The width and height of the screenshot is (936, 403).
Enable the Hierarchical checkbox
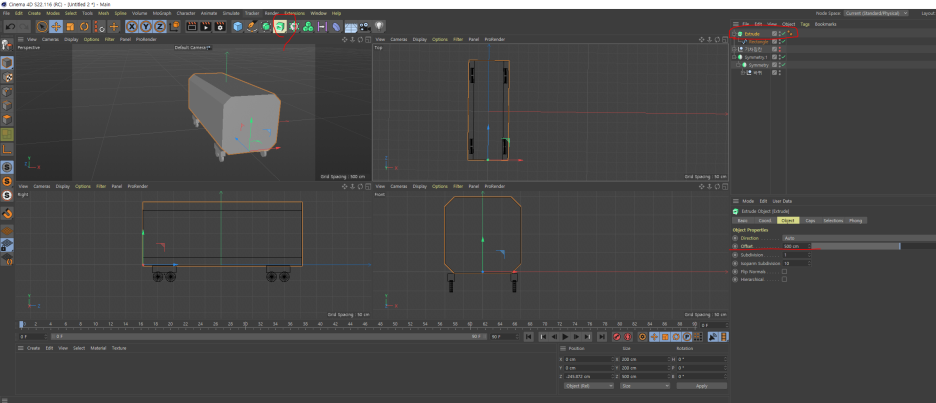point(784,279)
